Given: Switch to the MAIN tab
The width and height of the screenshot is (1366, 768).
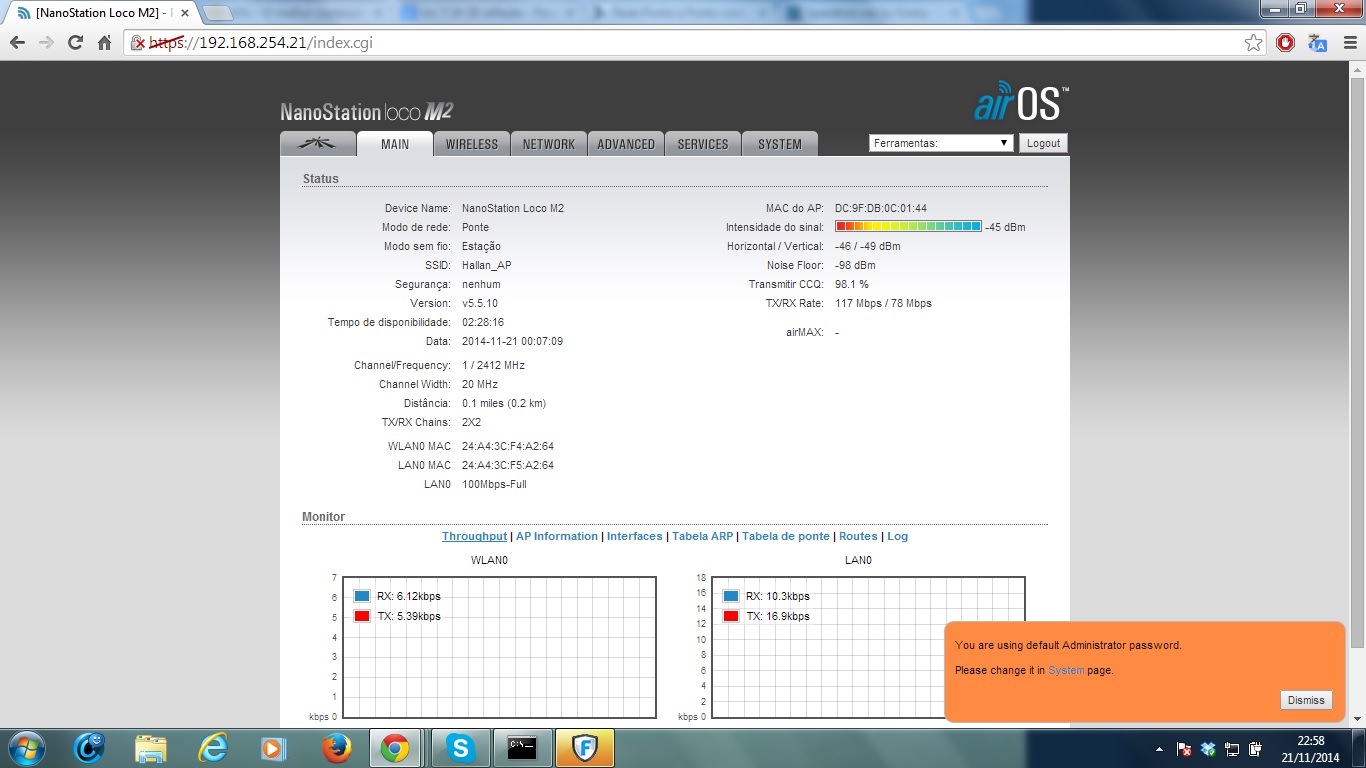Looking at the screenshot, I should pos(395,144).
